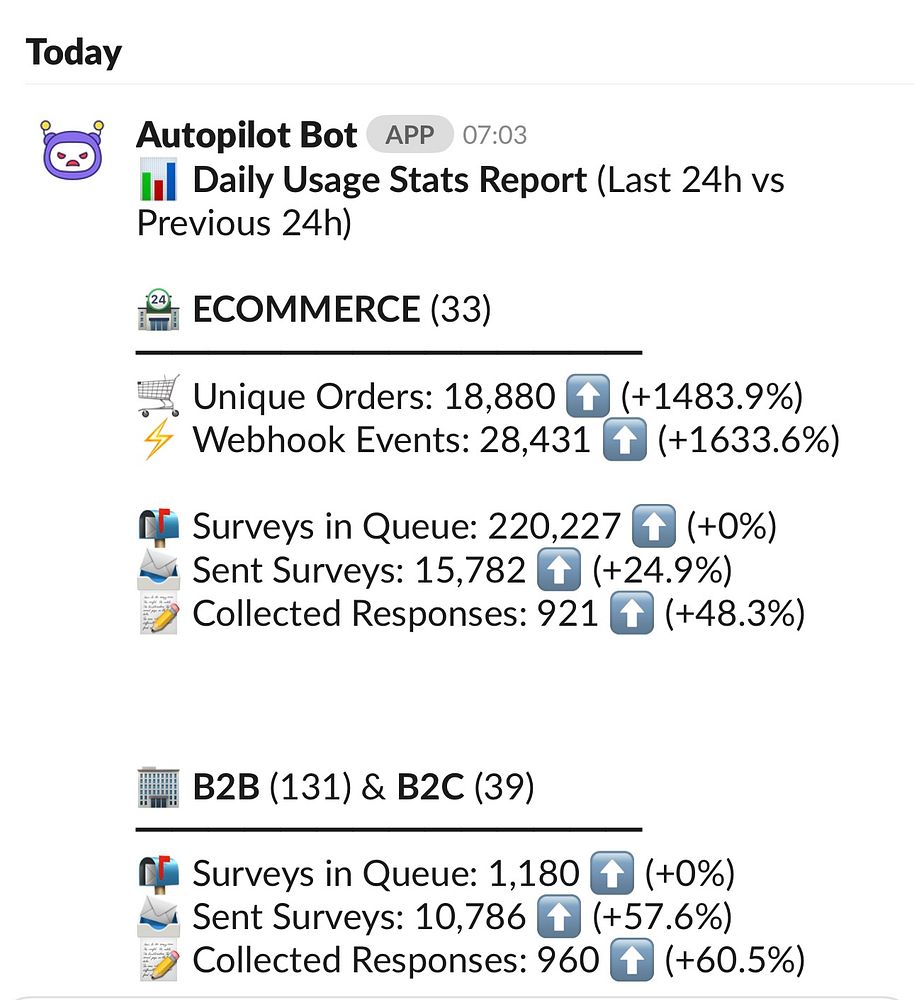Screen dimensions: 914x1000
Task: Click the Today date divider heading
Action: pyautogui.click(x=73, y=52)
